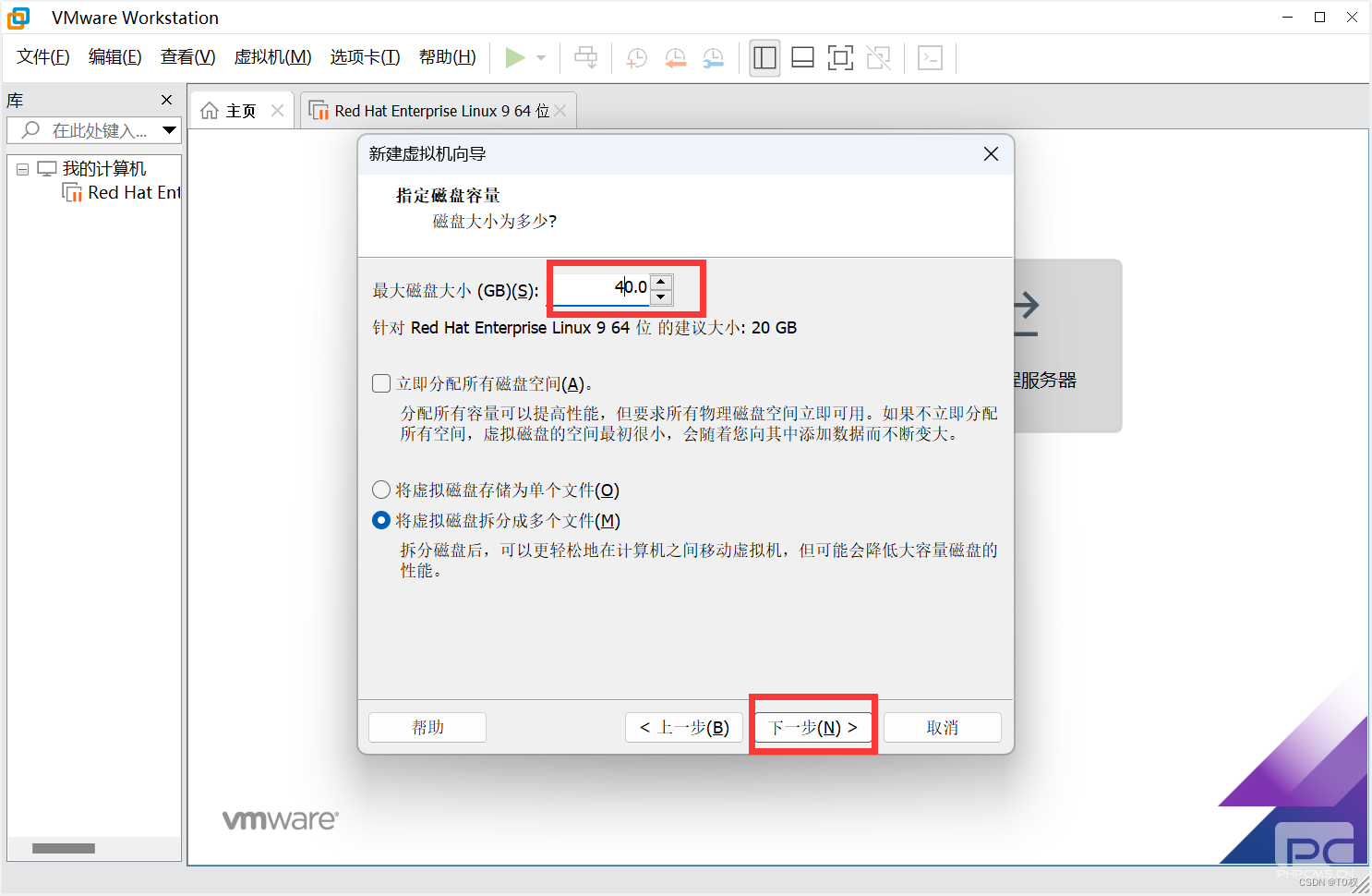
Task: Click the 最大磁盘大小 input field
Action: click(600, 288)
